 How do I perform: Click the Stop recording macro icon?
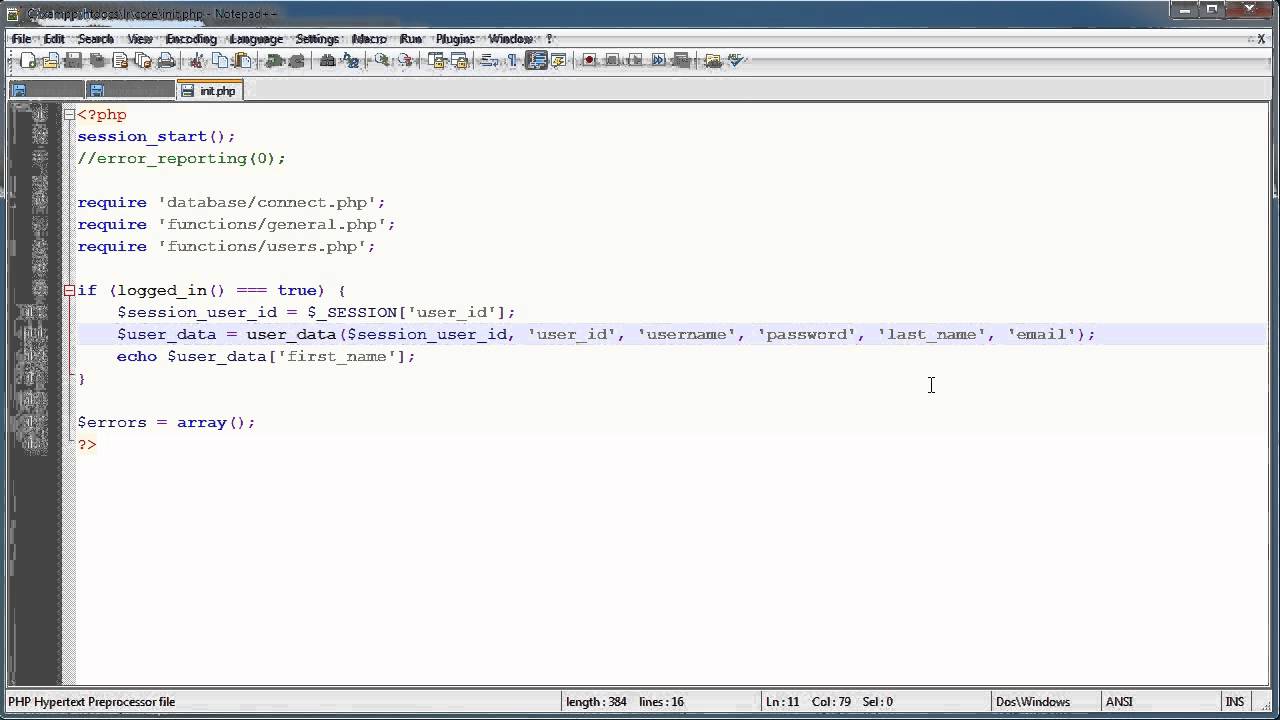click(613, 61)
